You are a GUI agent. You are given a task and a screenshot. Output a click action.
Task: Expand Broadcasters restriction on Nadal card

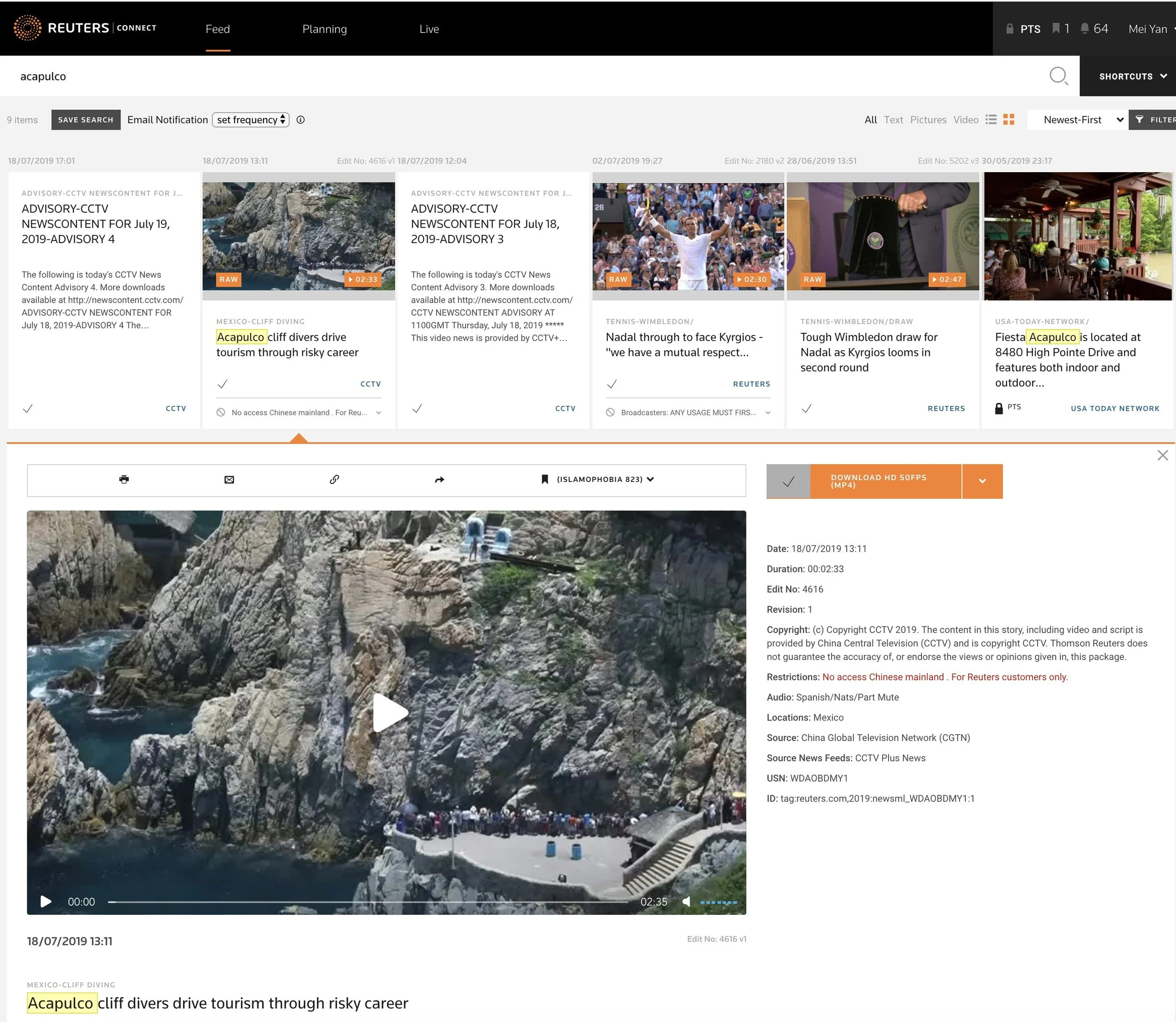coord(768,413)
